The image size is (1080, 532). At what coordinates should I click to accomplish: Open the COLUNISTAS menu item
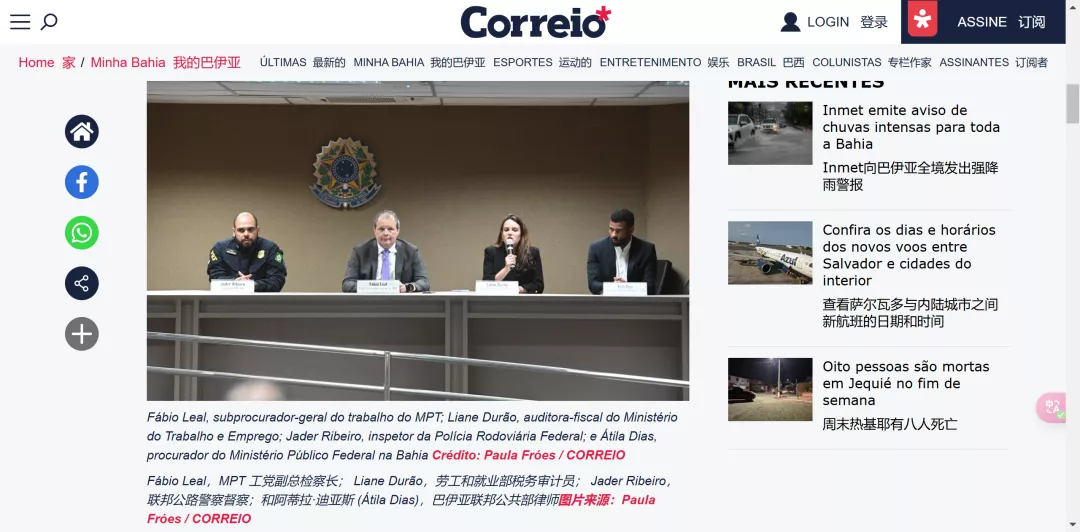point(847,63)
